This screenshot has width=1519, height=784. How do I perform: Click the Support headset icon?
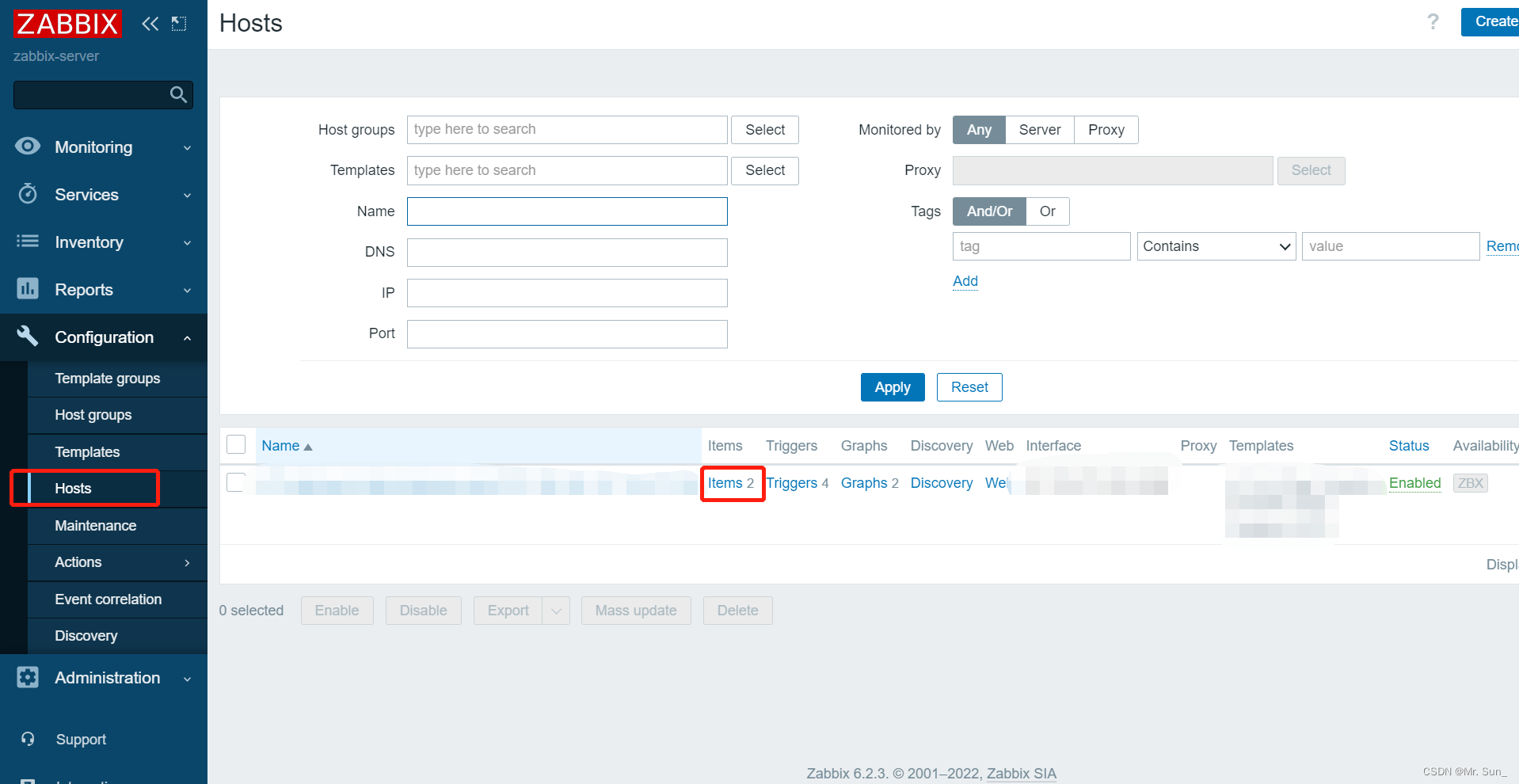(x=27, y=739)
